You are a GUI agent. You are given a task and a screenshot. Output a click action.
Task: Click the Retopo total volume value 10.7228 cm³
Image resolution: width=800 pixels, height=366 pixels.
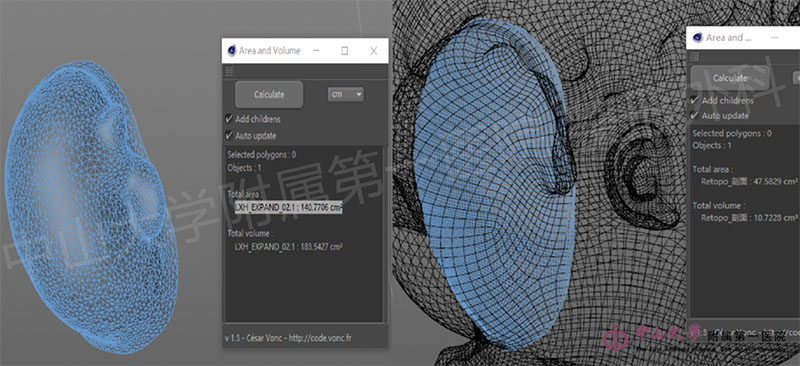point(749,217)
